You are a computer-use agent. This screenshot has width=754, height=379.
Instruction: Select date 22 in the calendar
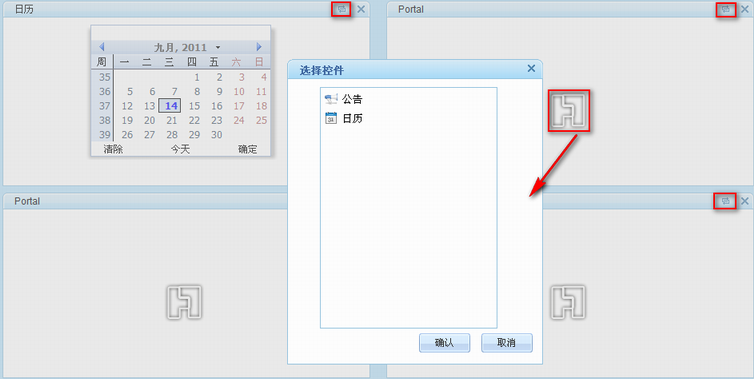pos(194,120)
